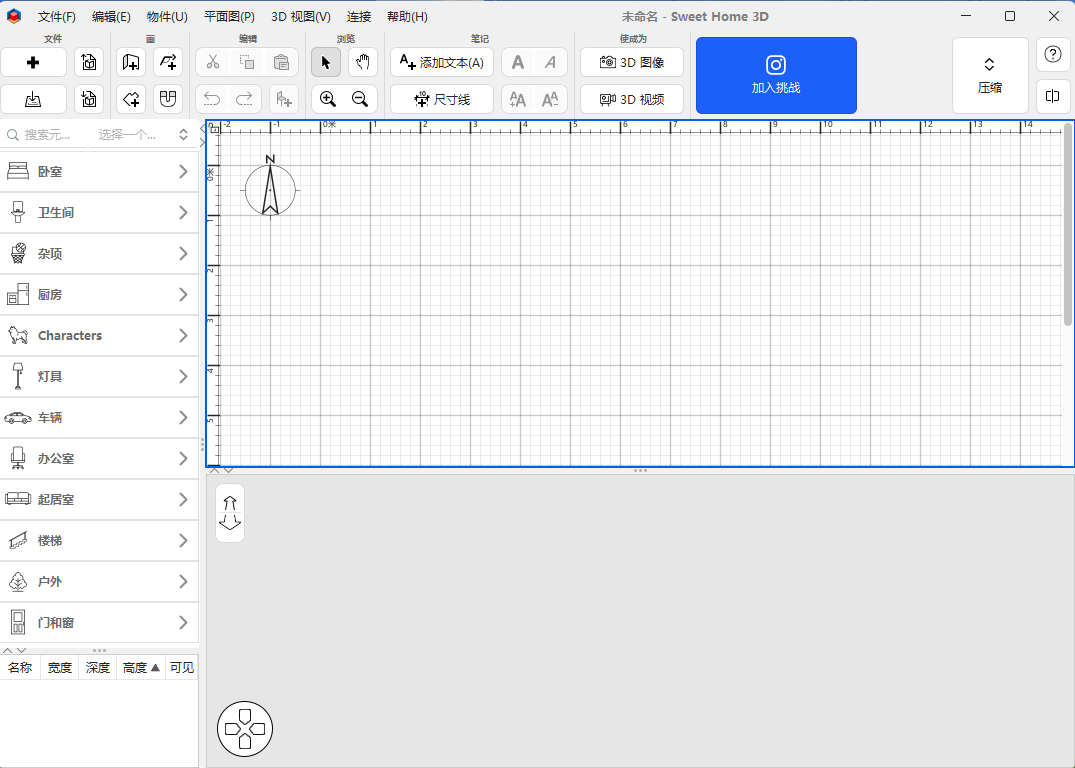Click the help question mark icon
The image size is (1075, 768).
1052,55
